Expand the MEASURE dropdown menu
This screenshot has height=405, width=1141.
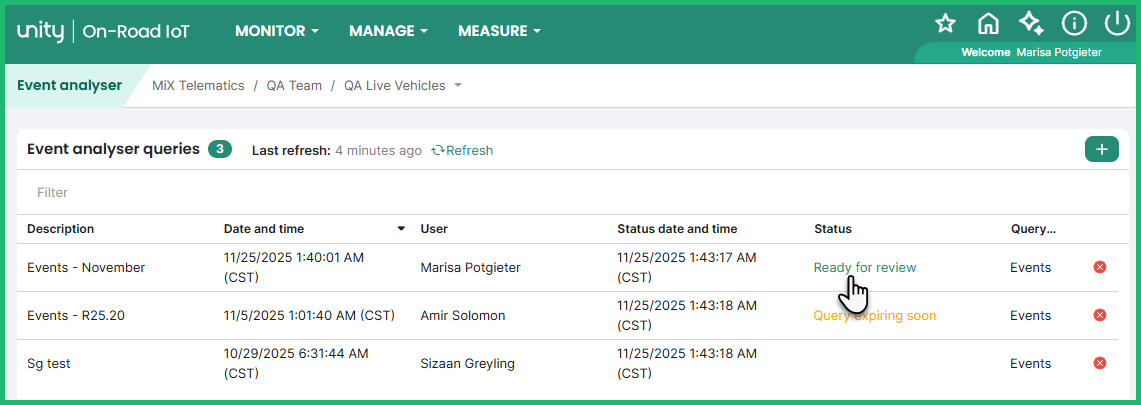499,31
